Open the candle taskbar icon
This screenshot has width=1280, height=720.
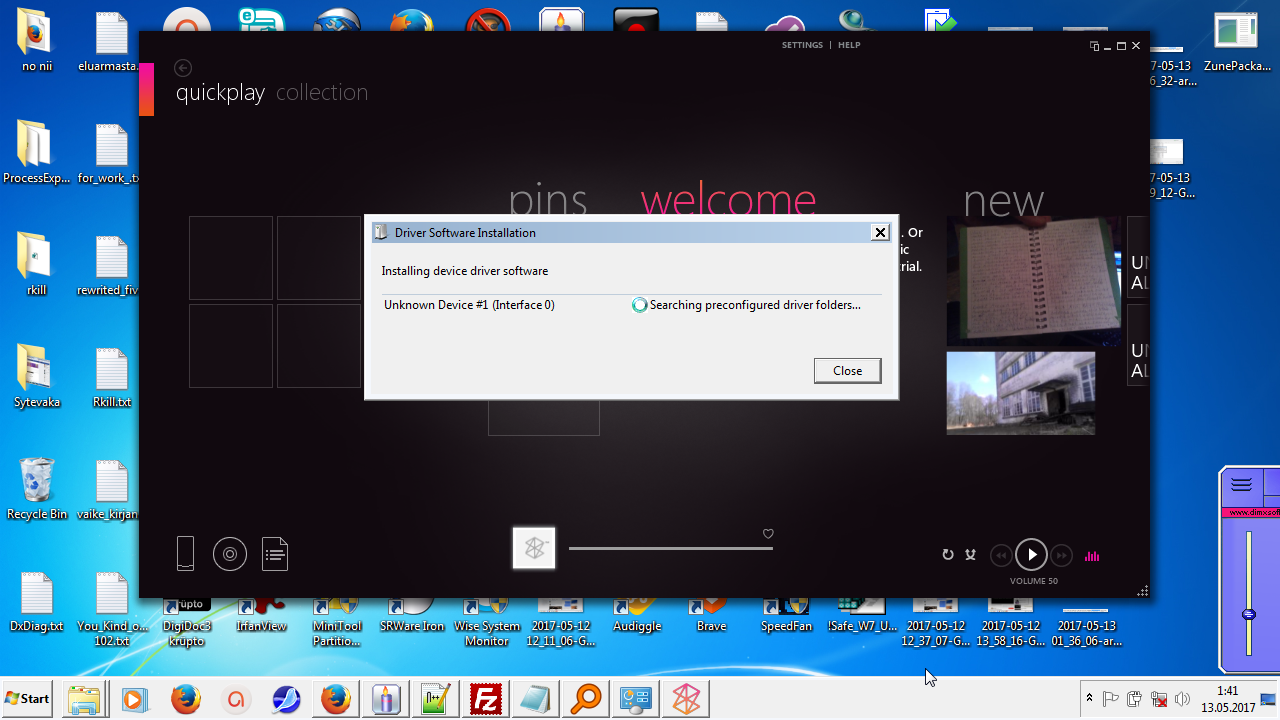(x=386, y=699)
